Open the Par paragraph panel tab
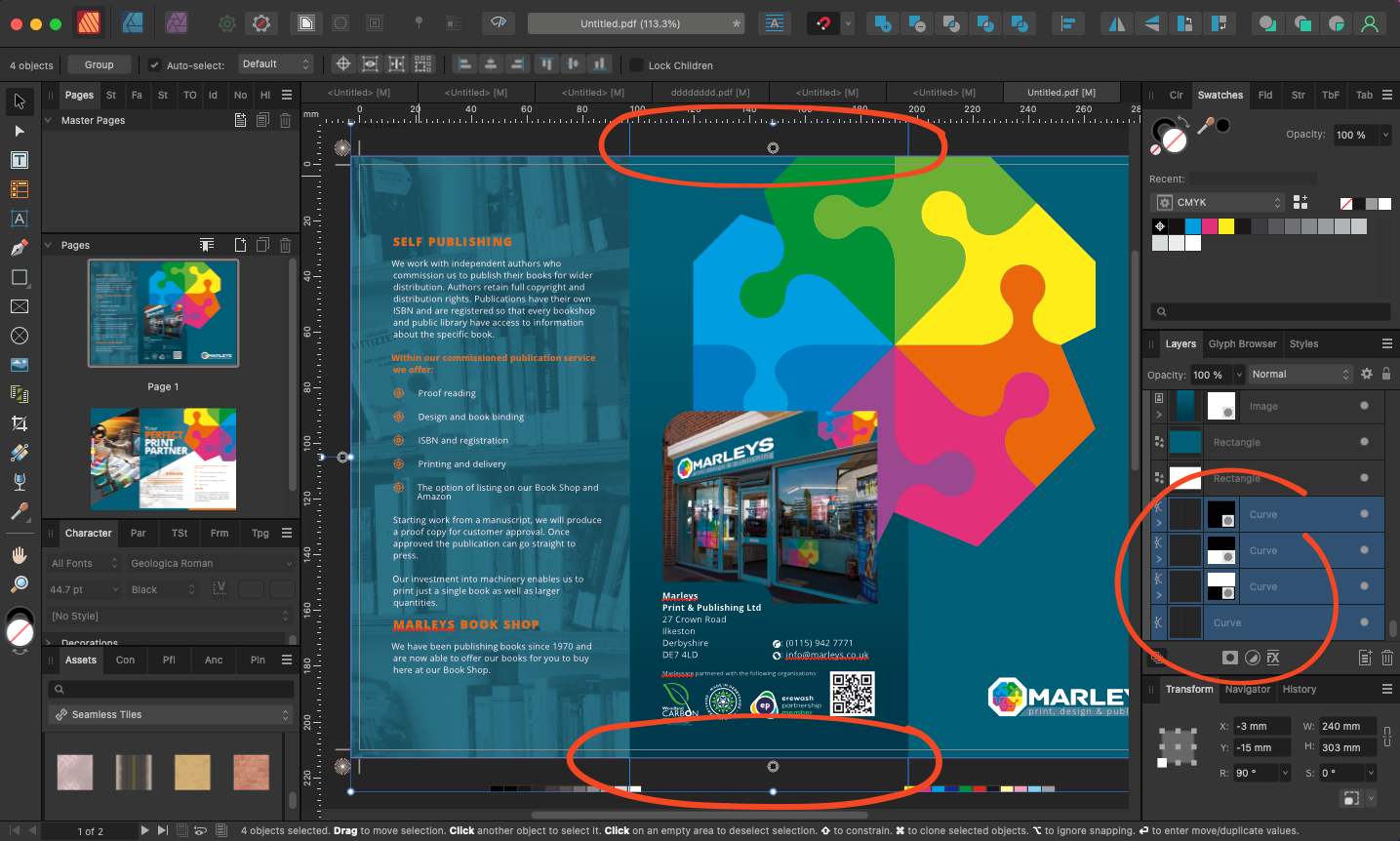1400x841 pixels. [x=139, y=533]
